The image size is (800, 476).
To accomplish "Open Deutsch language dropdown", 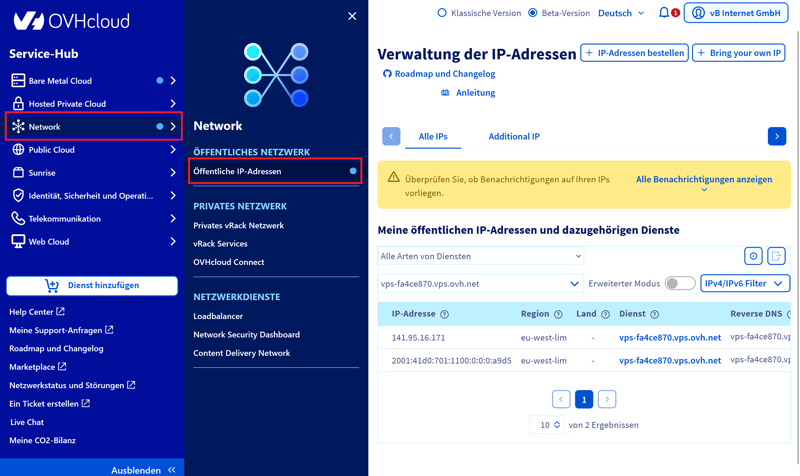I will point(621,13).
